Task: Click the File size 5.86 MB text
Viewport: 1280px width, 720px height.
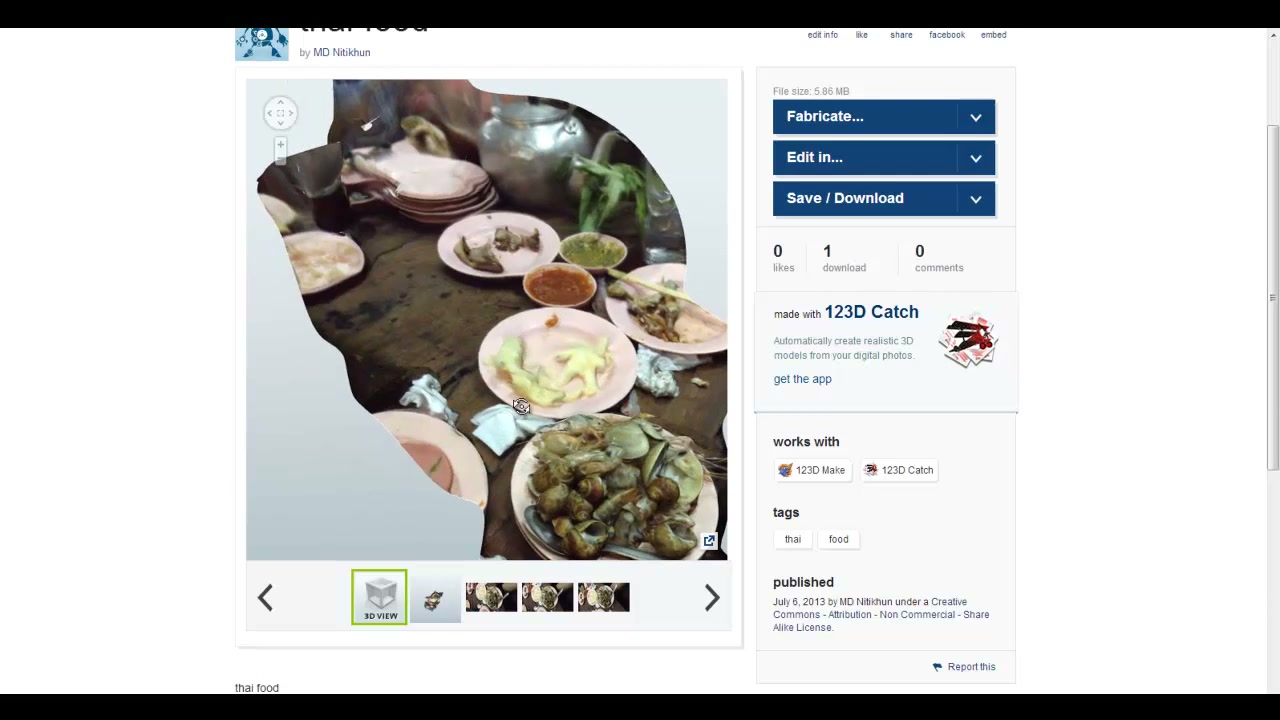Action: point(811,91)
